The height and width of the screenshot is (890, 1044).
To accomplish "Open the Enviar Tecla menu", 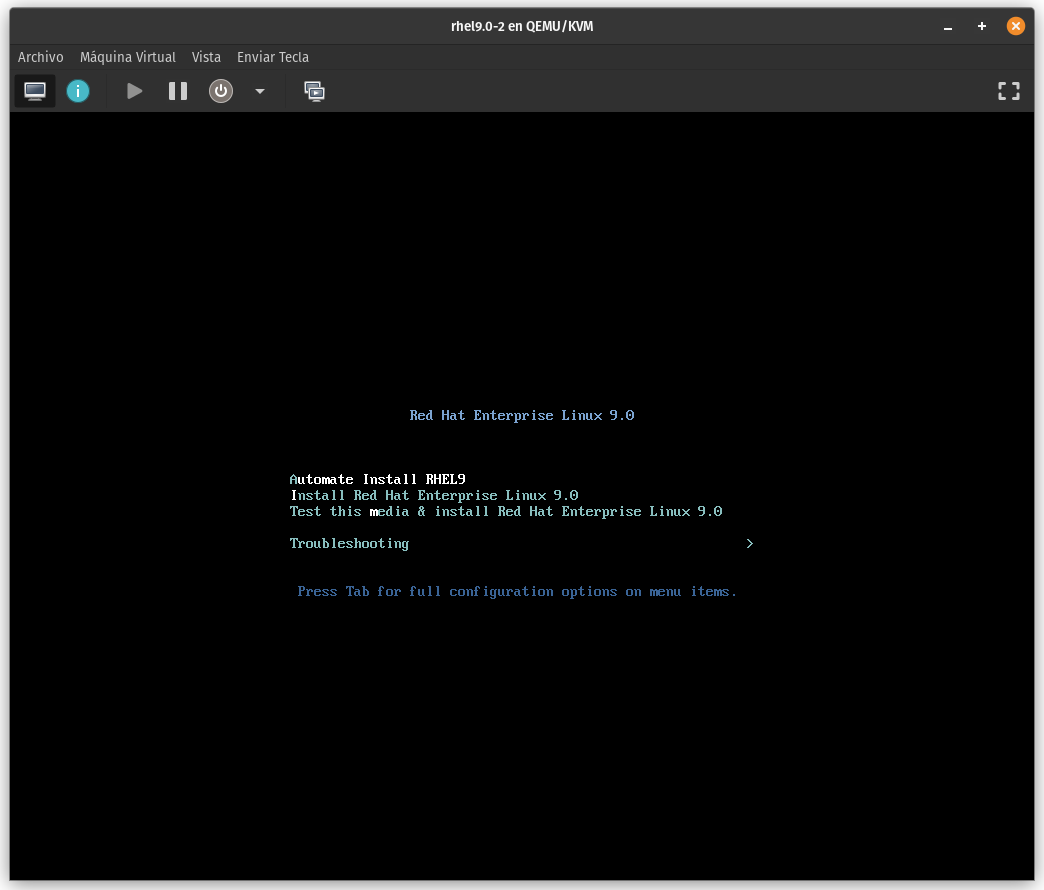I will (x=273, y=57).
